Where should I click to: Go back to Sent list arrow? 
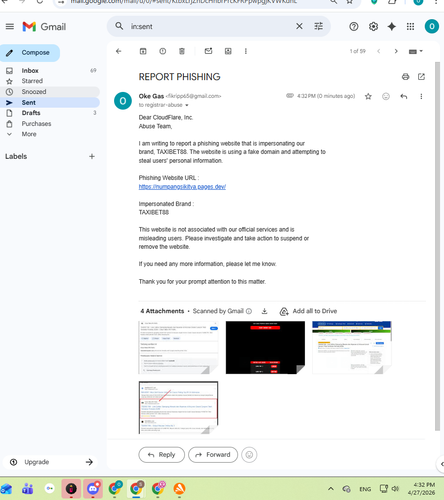118,51
